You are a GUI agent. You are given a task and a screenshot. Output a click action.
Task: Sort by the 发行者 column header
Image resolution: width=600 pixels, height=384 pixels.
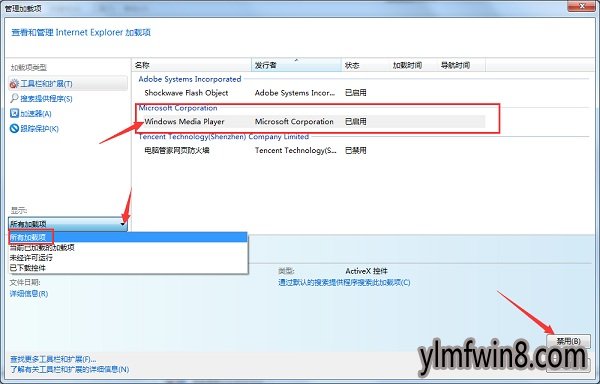pos(296,65)
